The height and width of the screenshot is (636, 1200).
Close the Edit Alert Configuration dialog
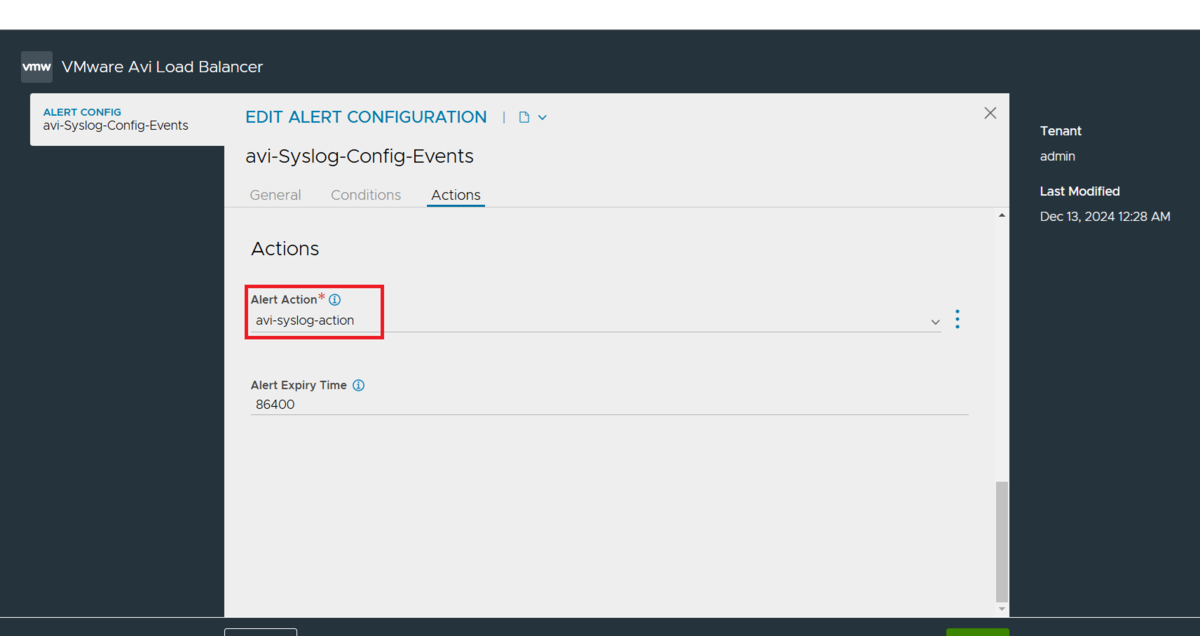point(990,113)
